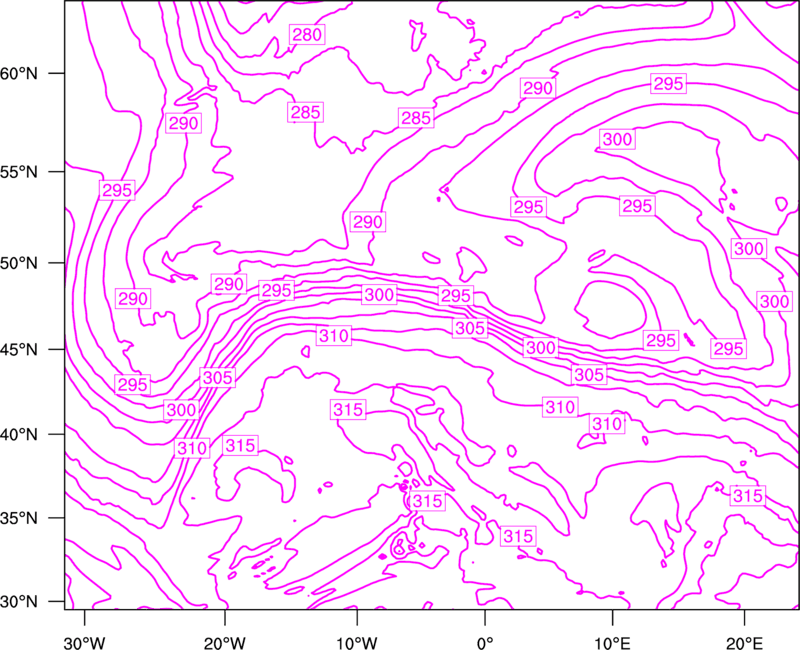This screenshot has width=800, height=650.
Task: Select the 55°N latitude axis label
Action: pos(21,172)
